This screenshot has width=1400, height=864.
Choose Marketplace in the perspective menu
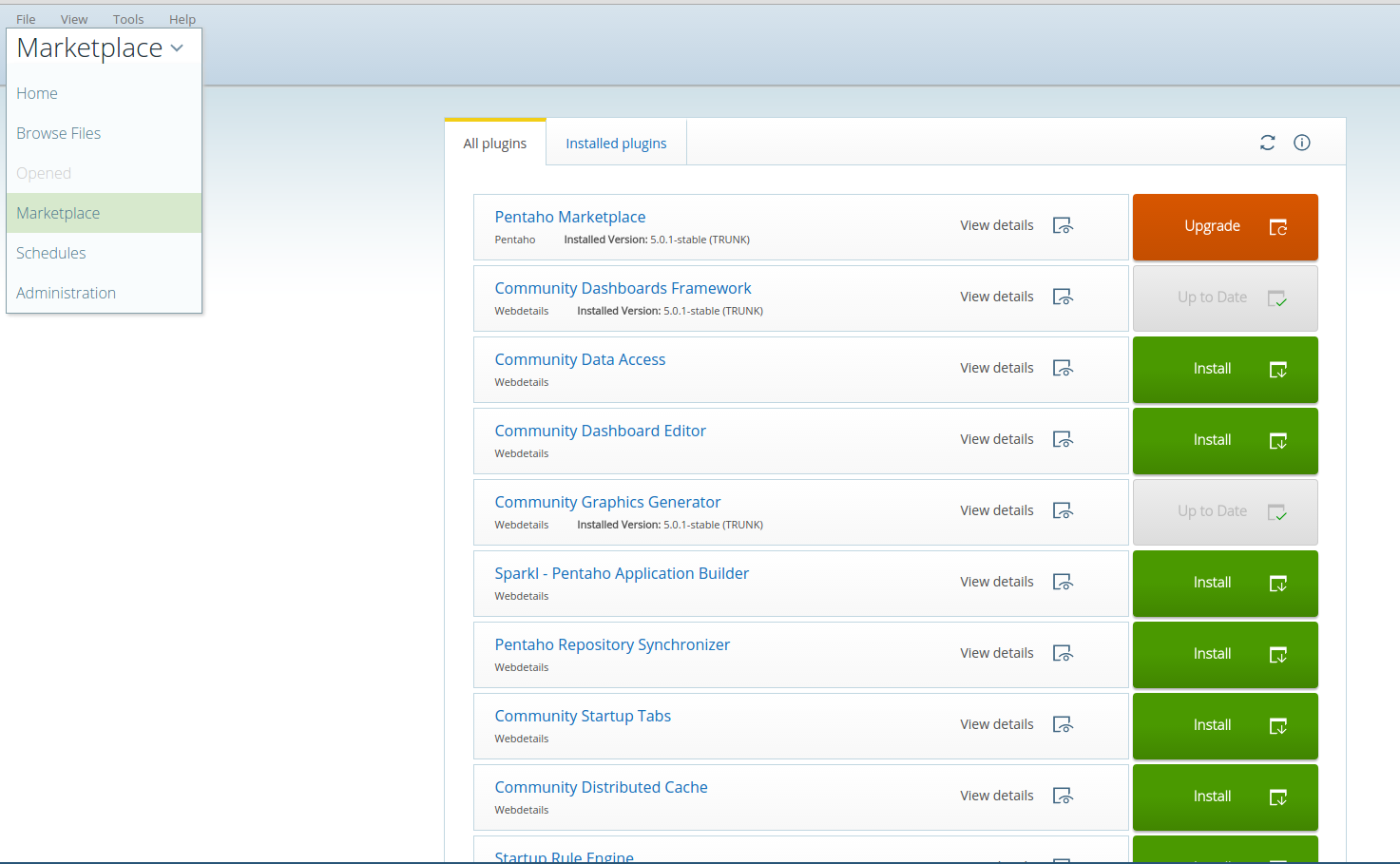click(x=104, y=213)
